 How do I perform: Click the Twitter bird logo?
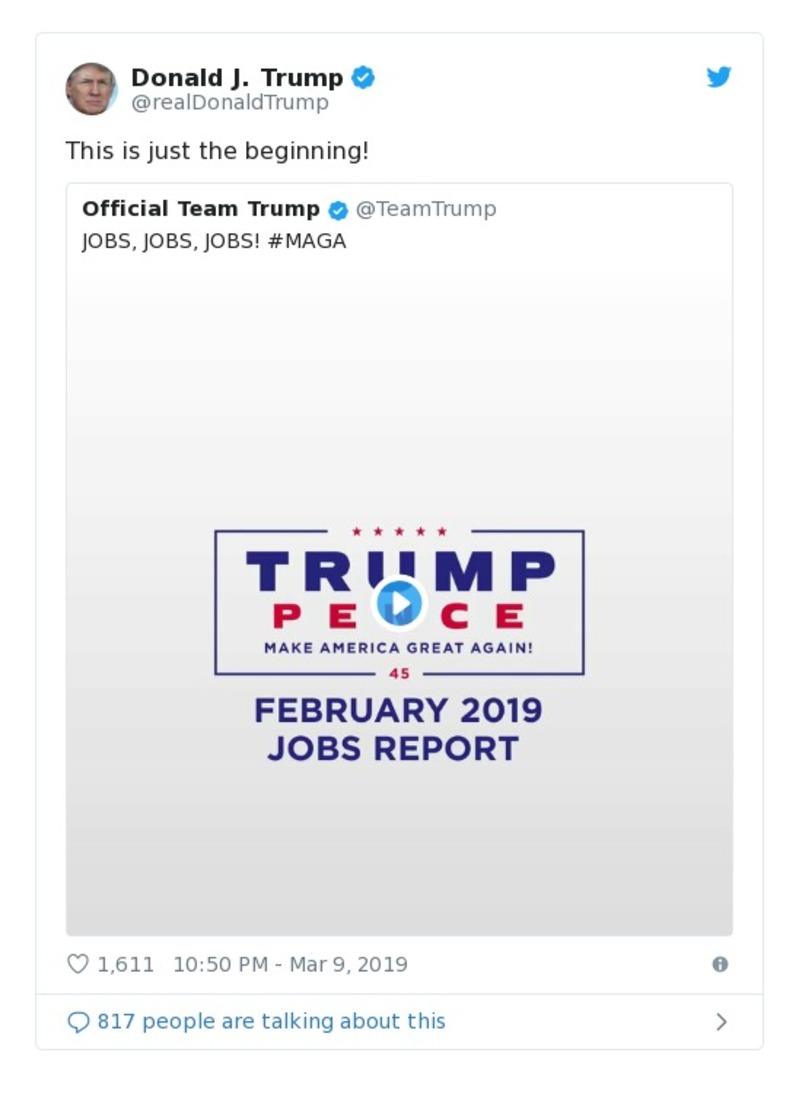(719, 76)
